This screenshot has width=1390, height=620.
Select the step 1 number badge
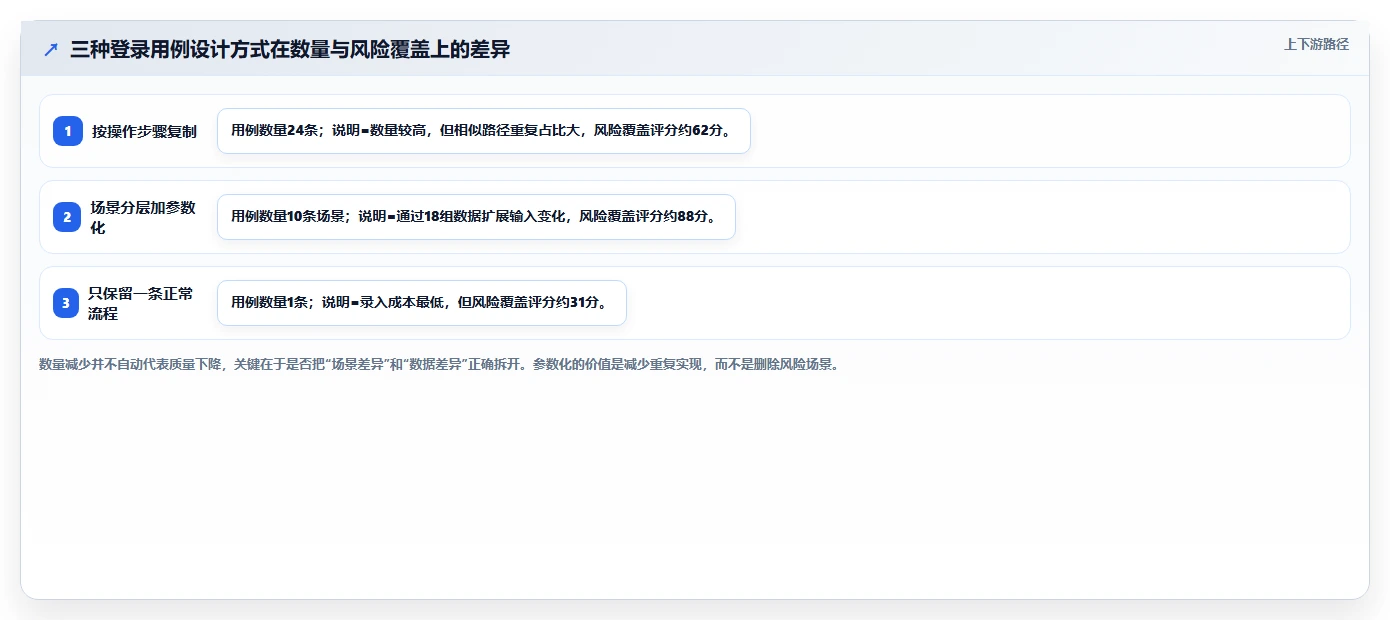pyautogui.click(x=68, y=131)
